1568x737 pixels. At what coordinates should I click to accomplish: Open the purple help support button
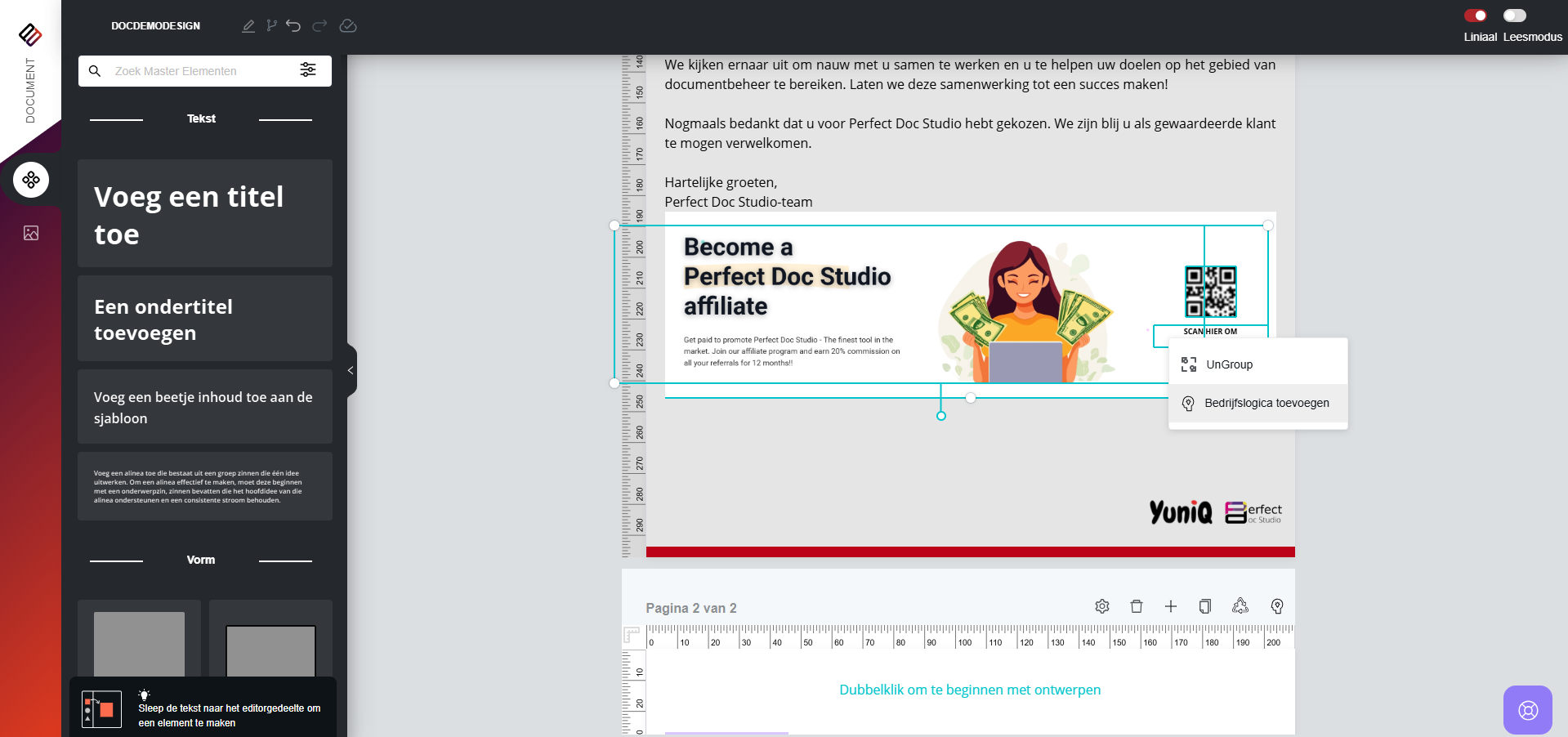1527,710
